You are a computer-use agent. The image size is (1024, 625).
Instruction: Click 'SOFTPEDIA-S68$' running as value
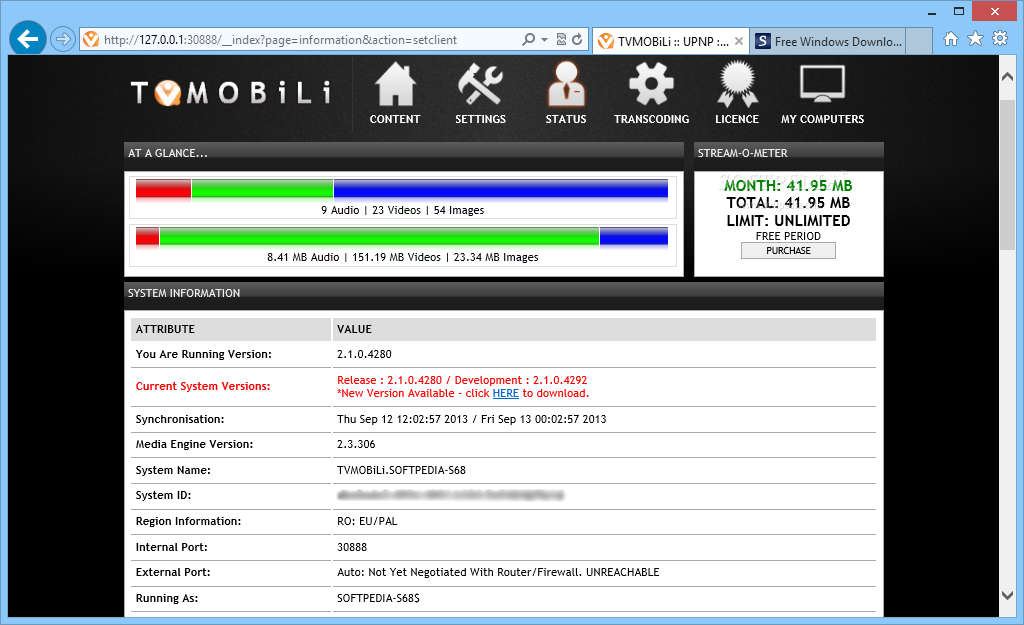pyautogui.click(x=378, y=598)
